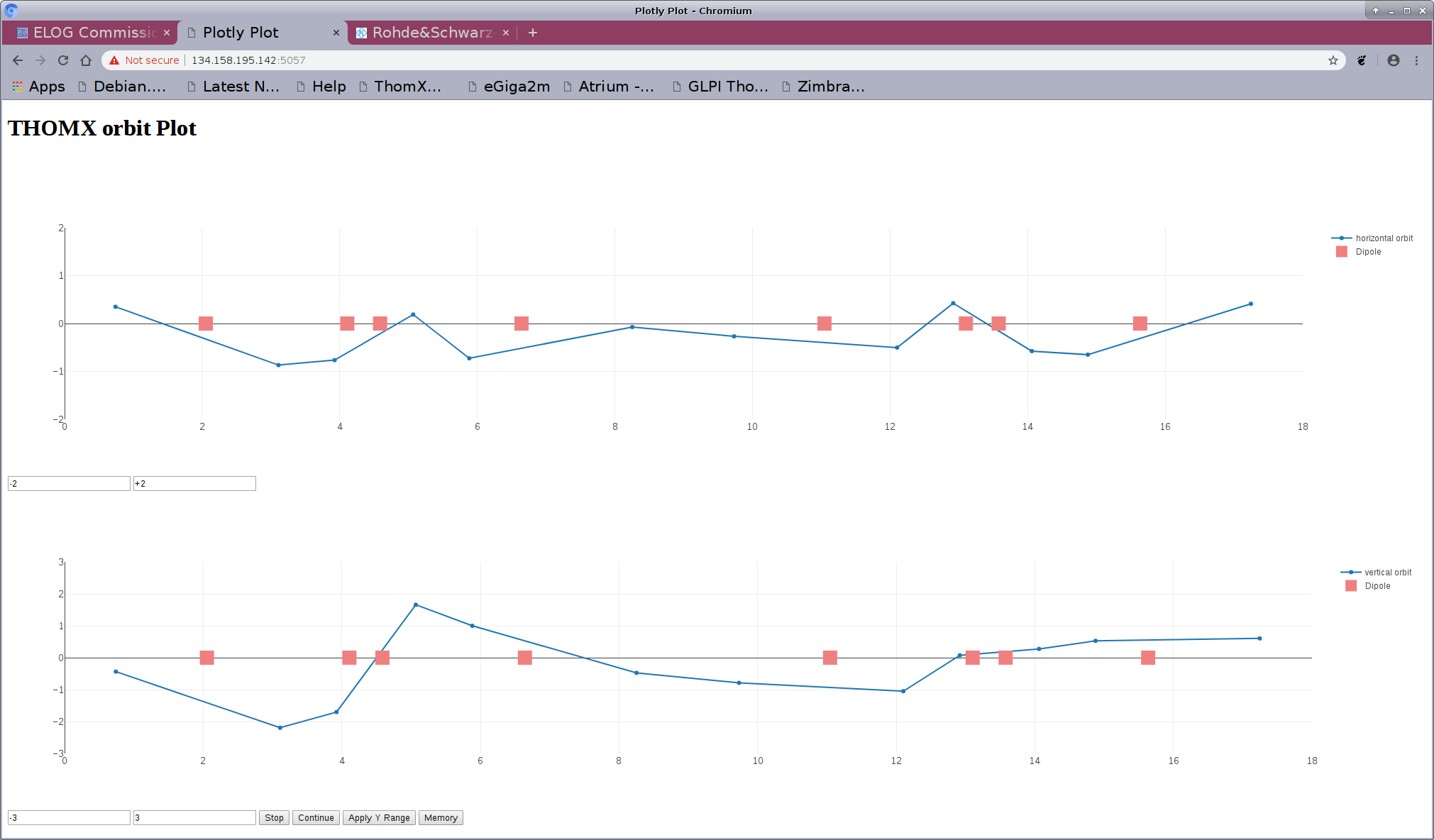The height and width of the screenshot is (840, 1434).
Task: Click the home page icon
Action: [86, 60]
